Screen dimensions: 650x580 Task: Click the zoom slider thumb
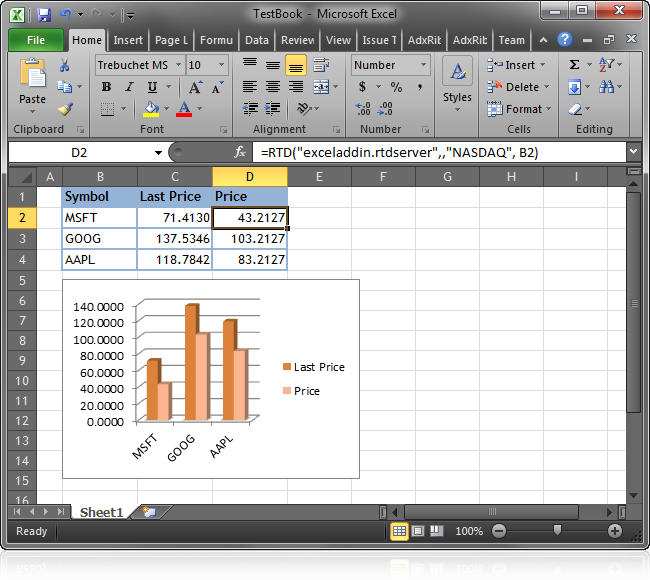(557, 530)
